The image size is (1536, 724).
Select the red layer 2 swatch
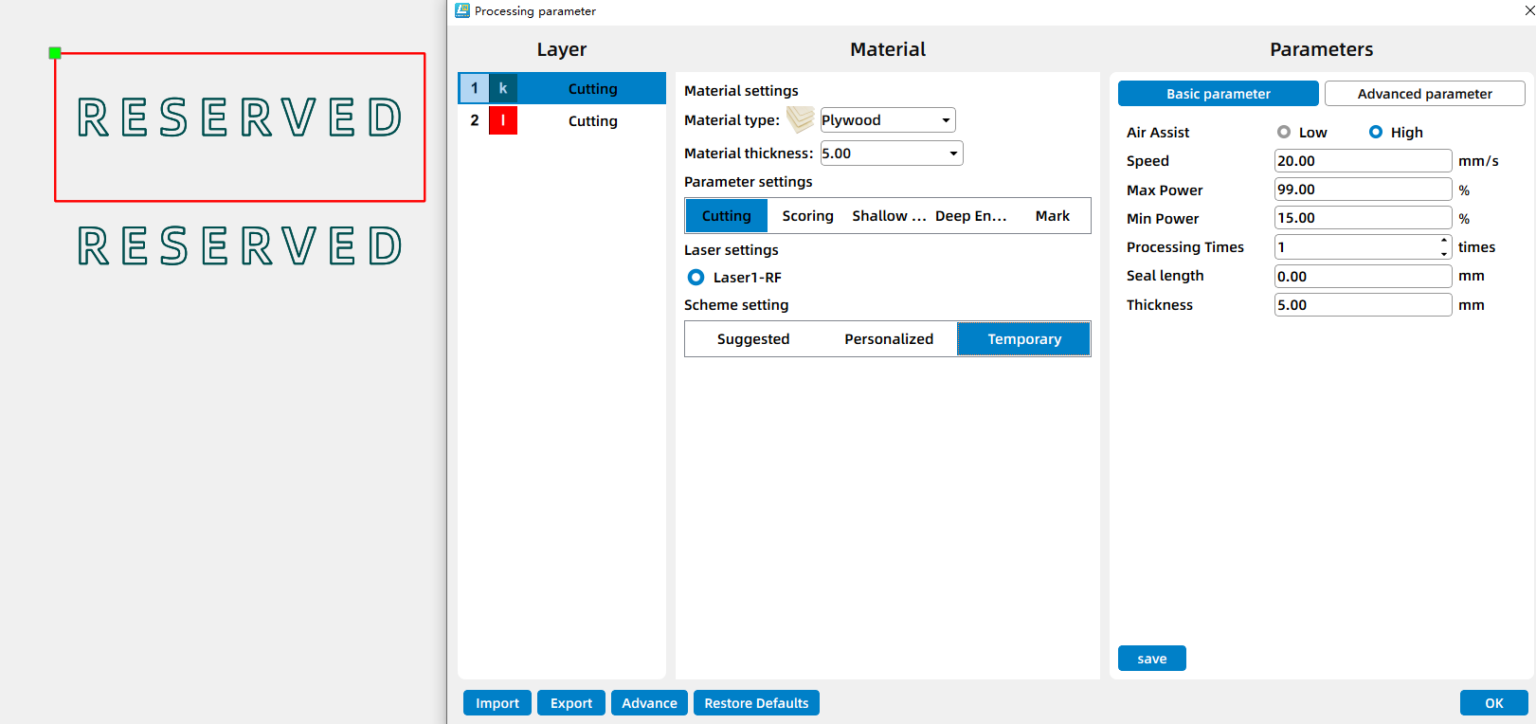[503, 121]
